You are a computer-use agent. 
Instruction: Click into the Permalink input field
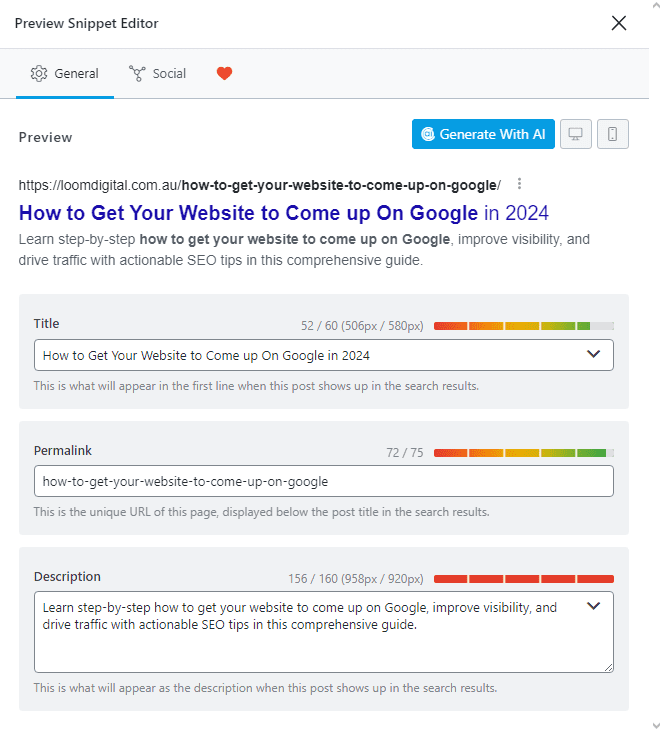[324, 481]
